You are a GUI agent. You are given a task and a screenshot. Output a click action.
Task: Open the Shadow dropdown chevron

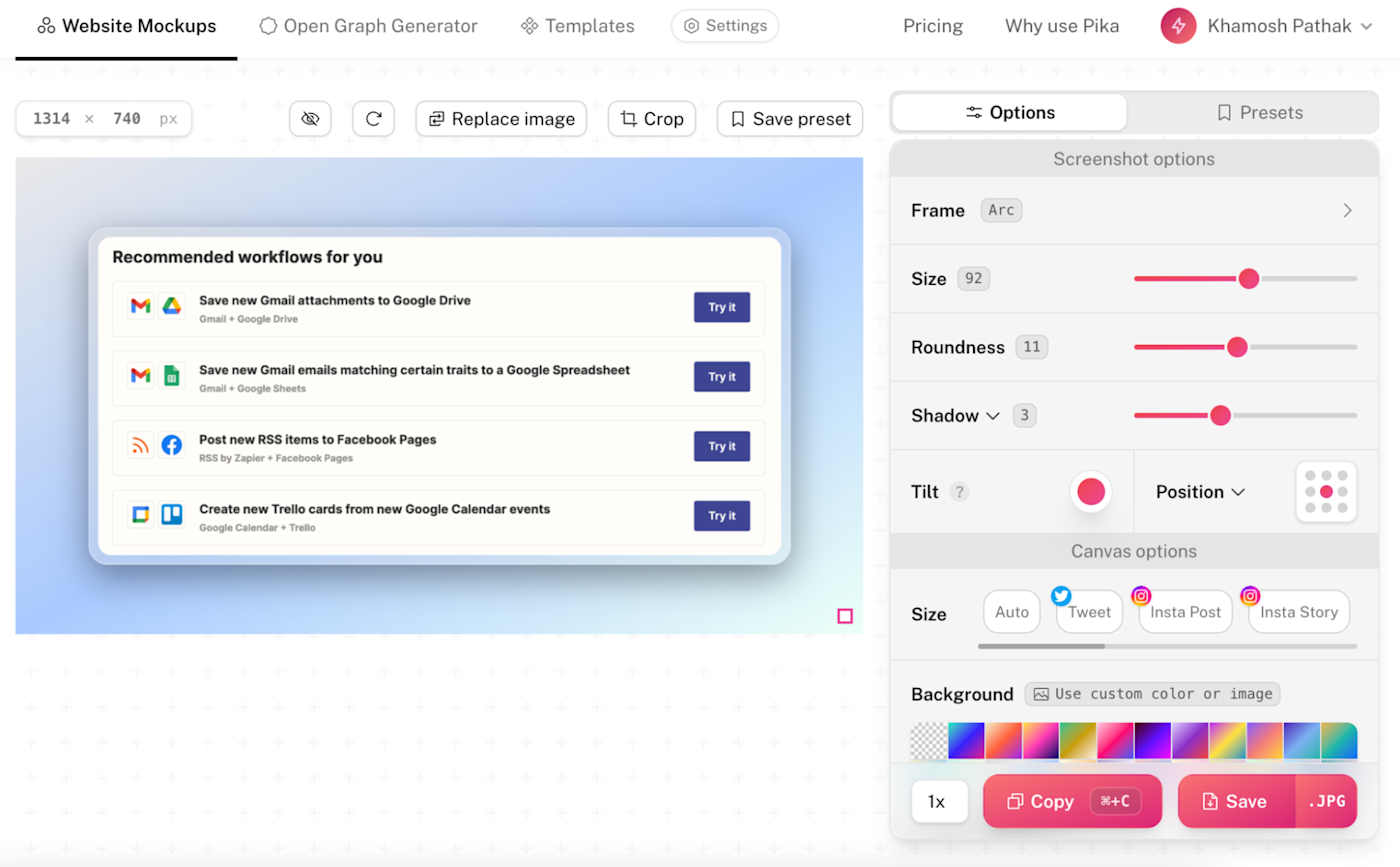pyautogui.click(x=993, y=416)
